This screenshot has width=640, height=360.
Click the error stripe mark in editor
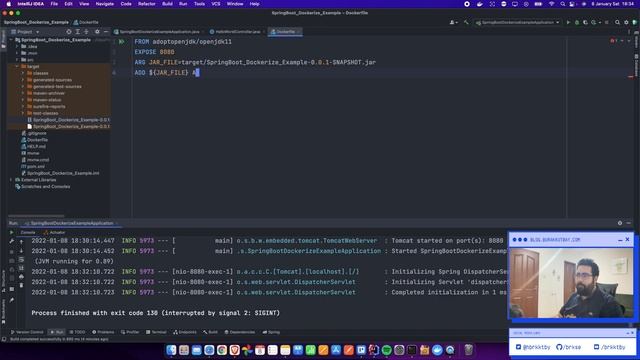pyautogui.click(x=631, y=76)
